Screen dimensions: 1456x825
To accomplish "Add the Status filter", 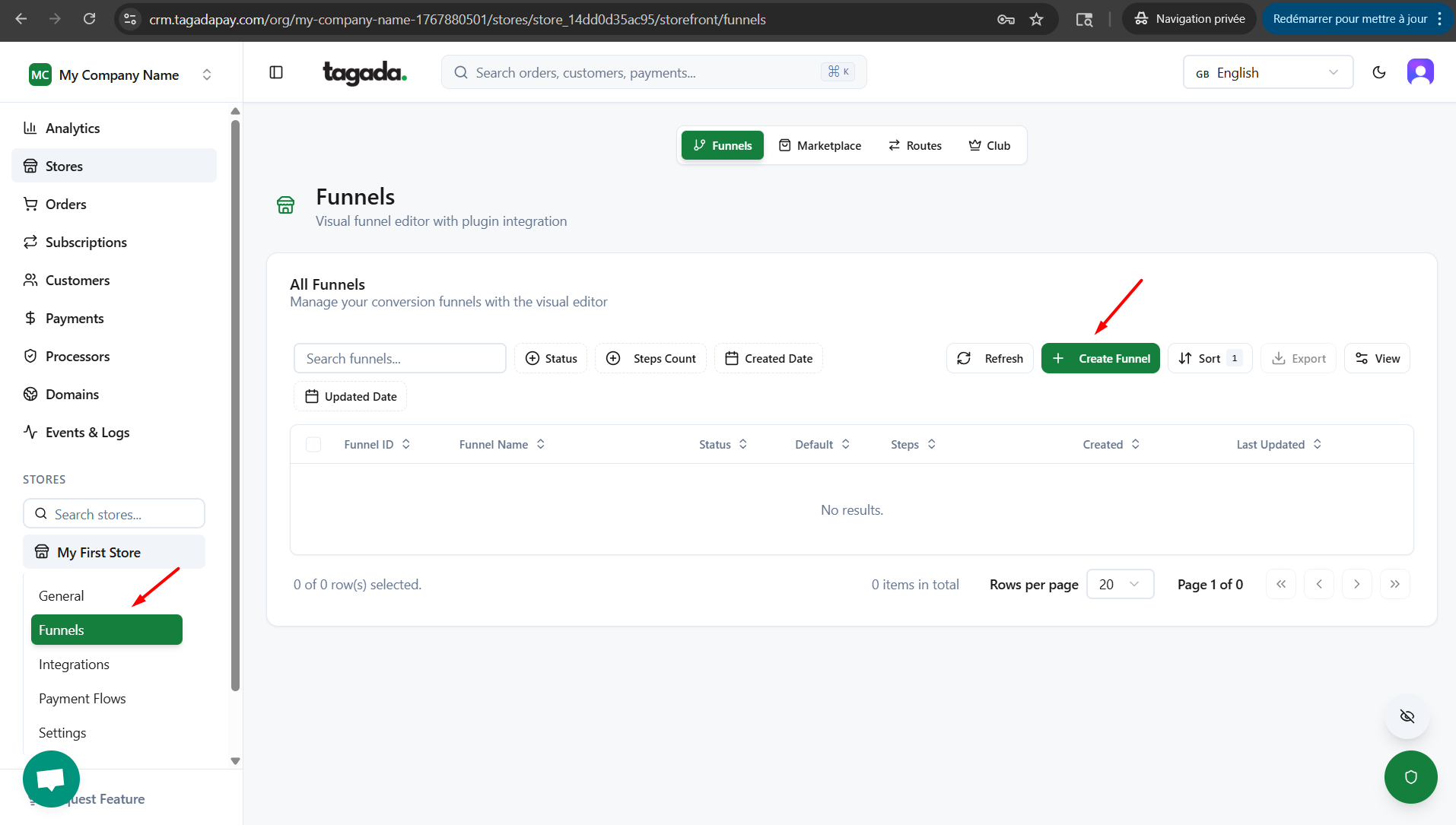I will click(x=551, y=359).
